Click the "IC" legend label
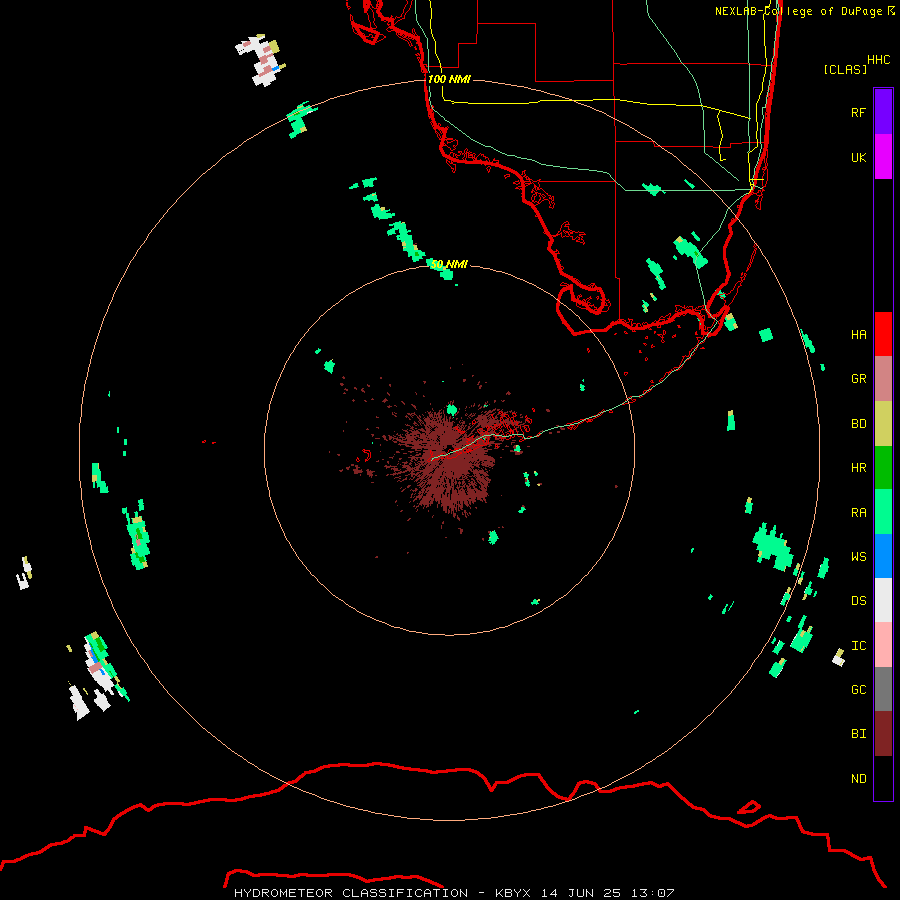The height and width of the screenshot is (900, 900). coord(858,646)
